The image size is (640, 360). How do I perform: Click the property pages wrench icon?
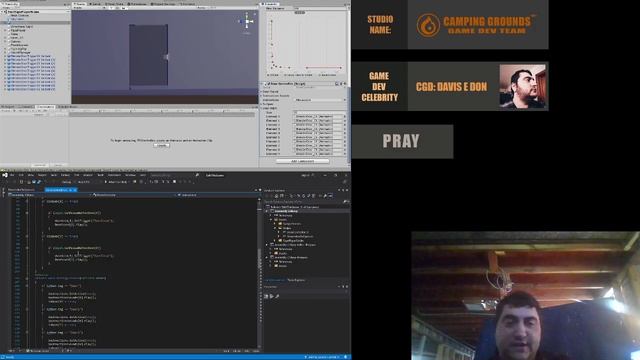[x=277, y=296]
